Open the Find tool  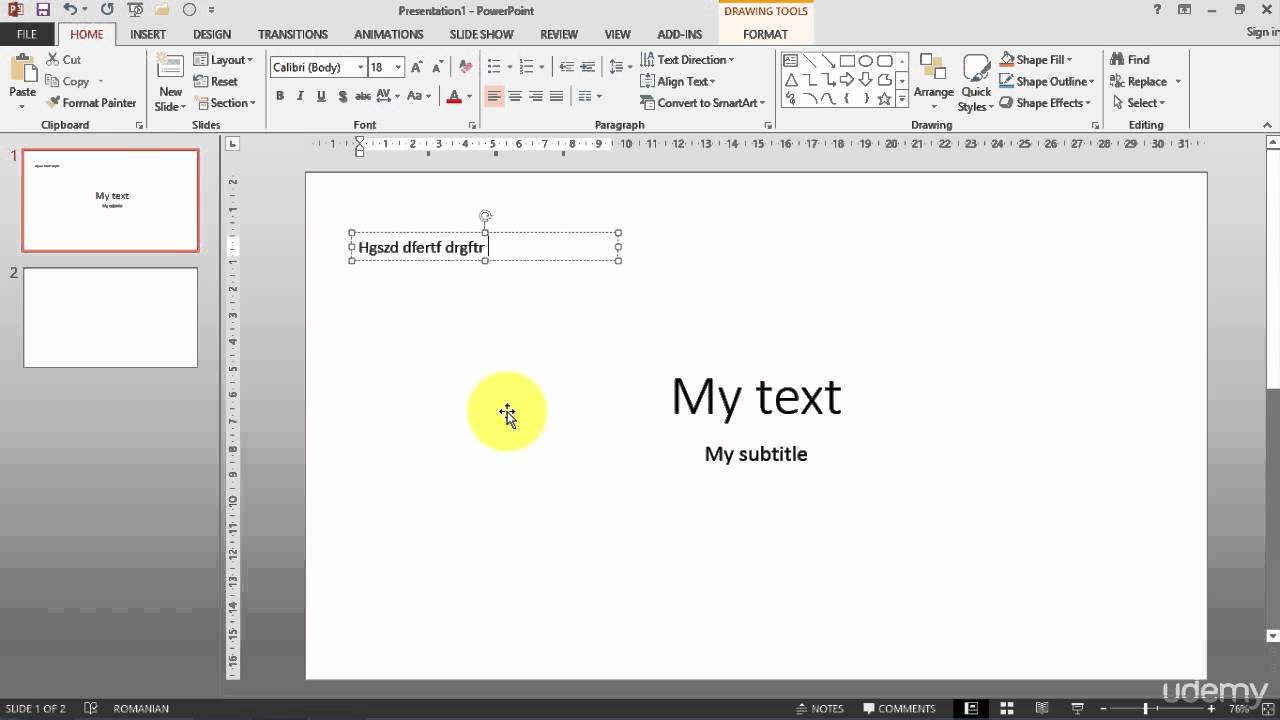(x=1133, y=59)
